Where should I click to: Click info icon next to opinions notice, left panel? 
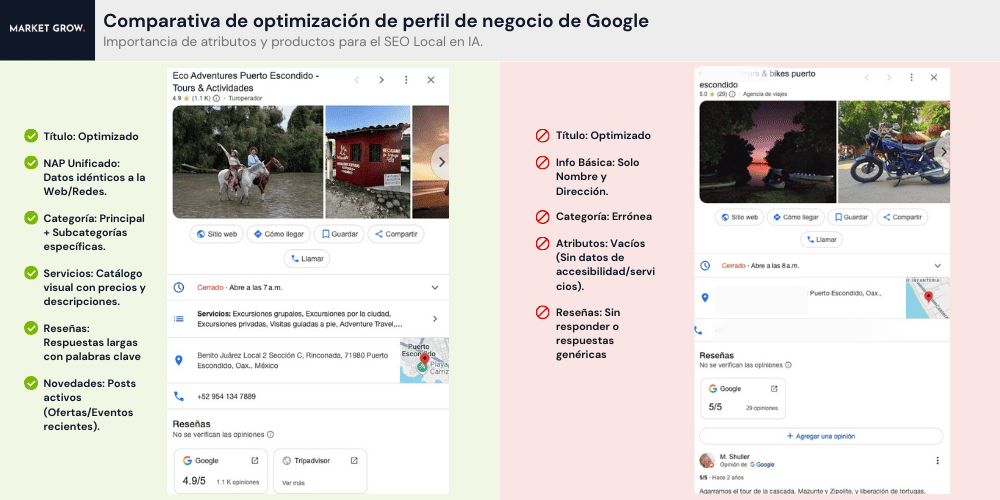(270, 434)
